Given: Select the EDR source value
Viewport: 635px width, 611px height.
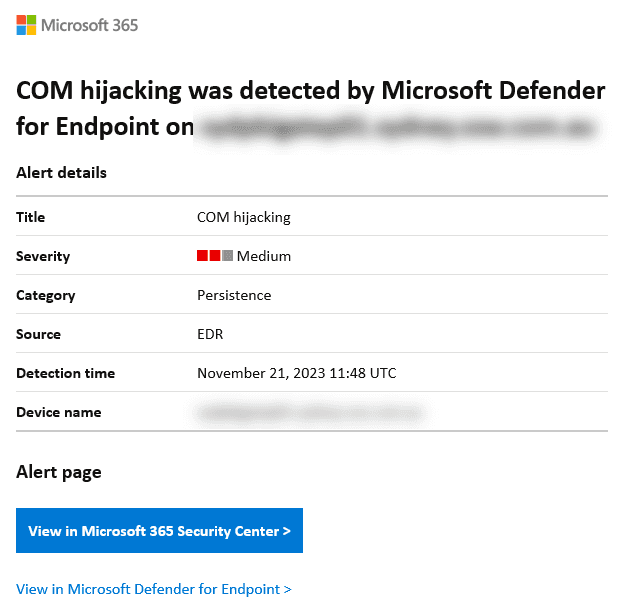Looking at the screenshot, I should [210, 334].
